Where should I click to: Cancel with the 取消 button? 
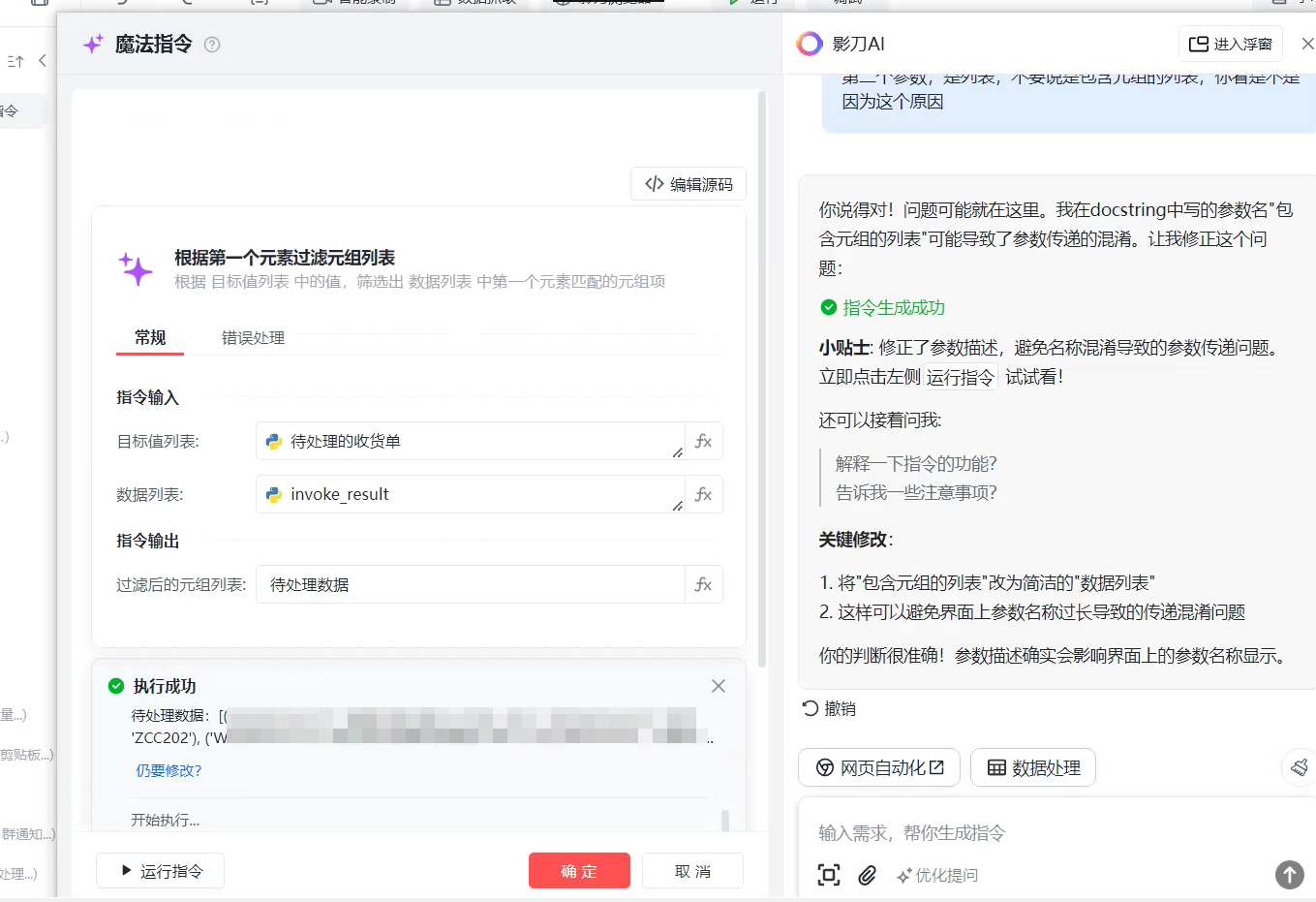click(x=692, y=871)
